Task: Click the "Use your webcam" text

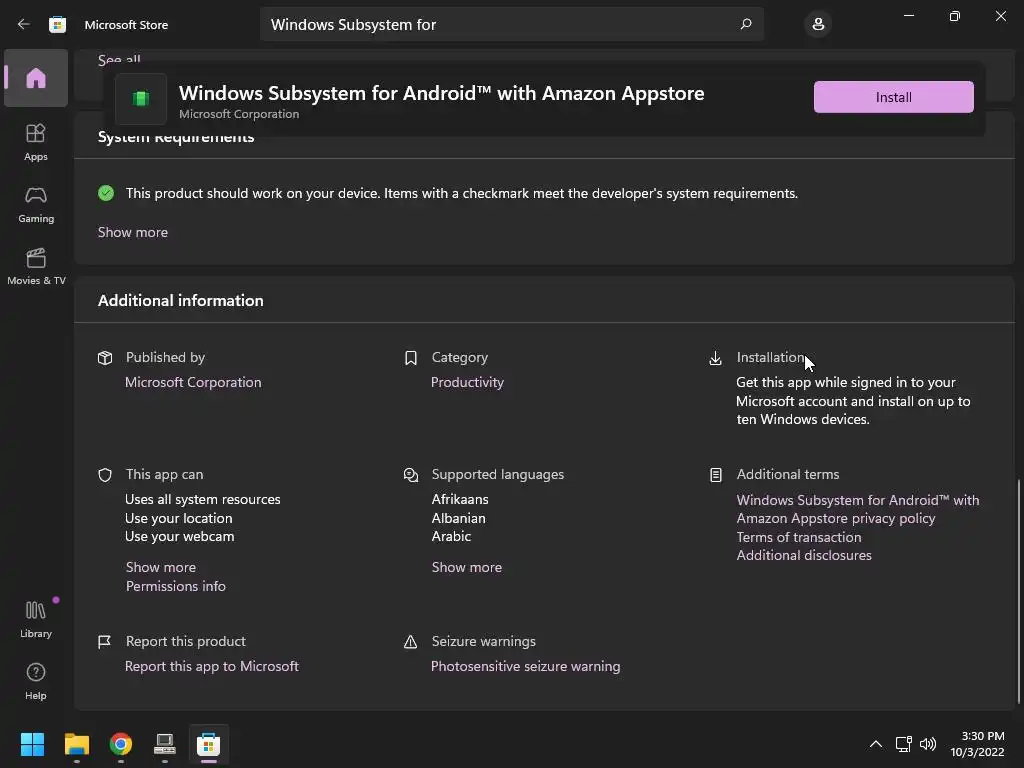Action: point(179,537)
